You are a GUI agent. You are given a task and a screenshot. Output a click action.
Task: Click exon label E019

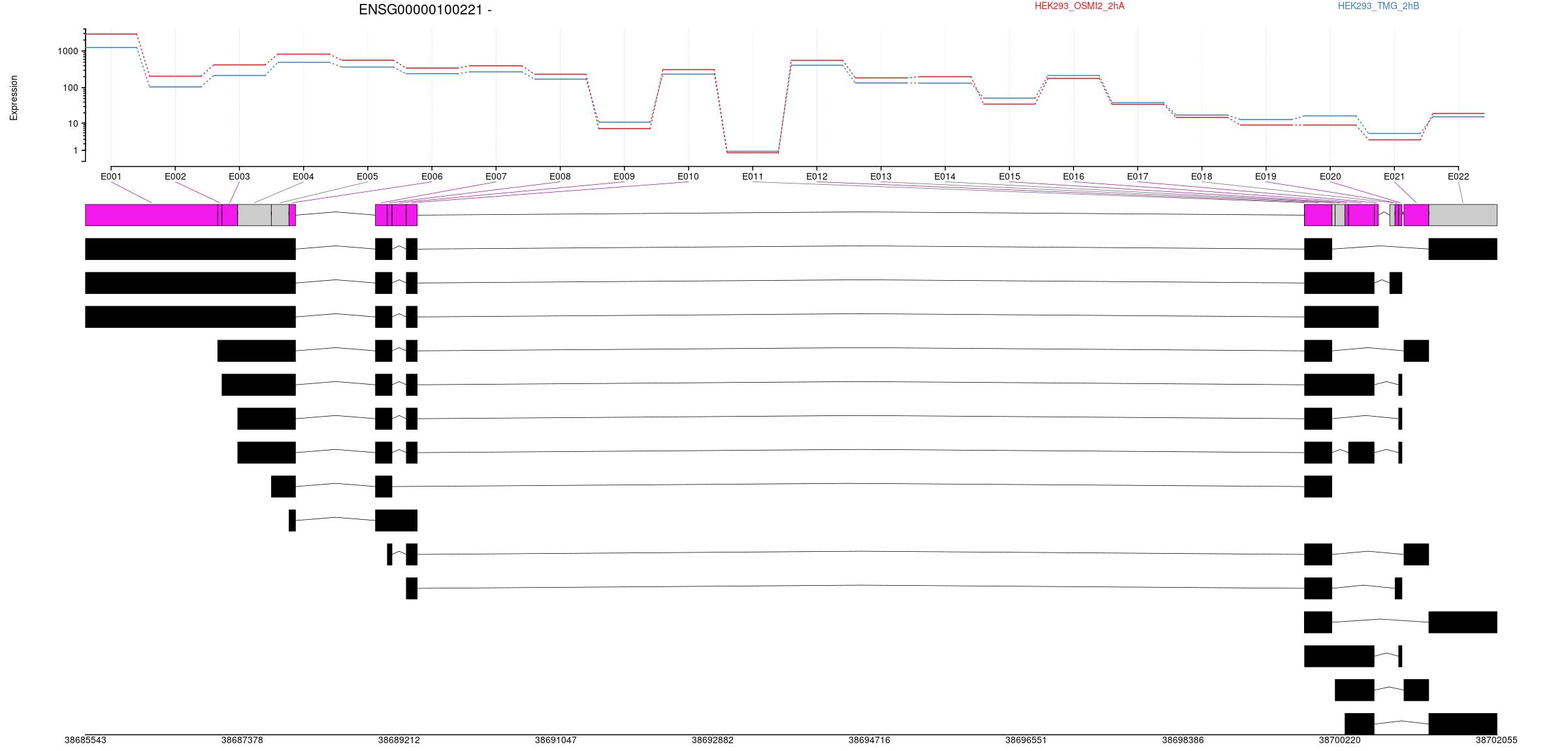click(x=1266, y=176)
